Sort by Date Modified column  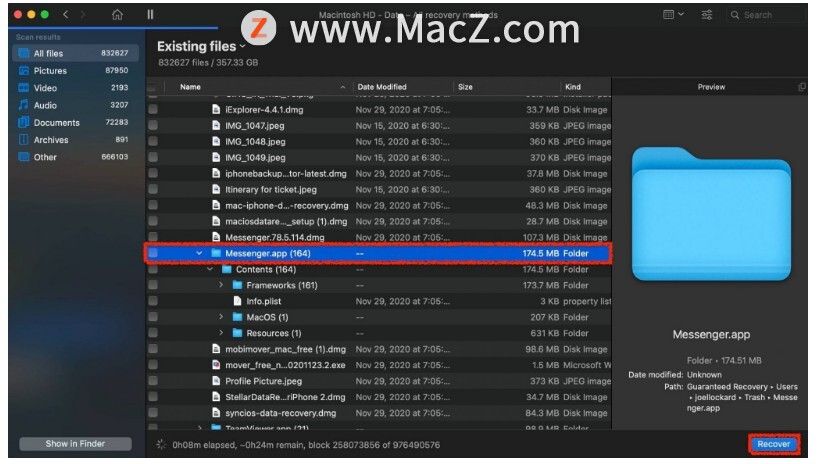coord(382,87)
